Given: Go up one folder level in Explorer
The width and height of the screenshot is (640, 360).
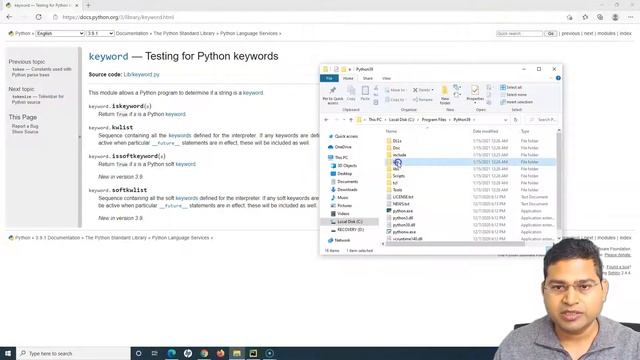Looking at the screenshot, I should [351, 120].
